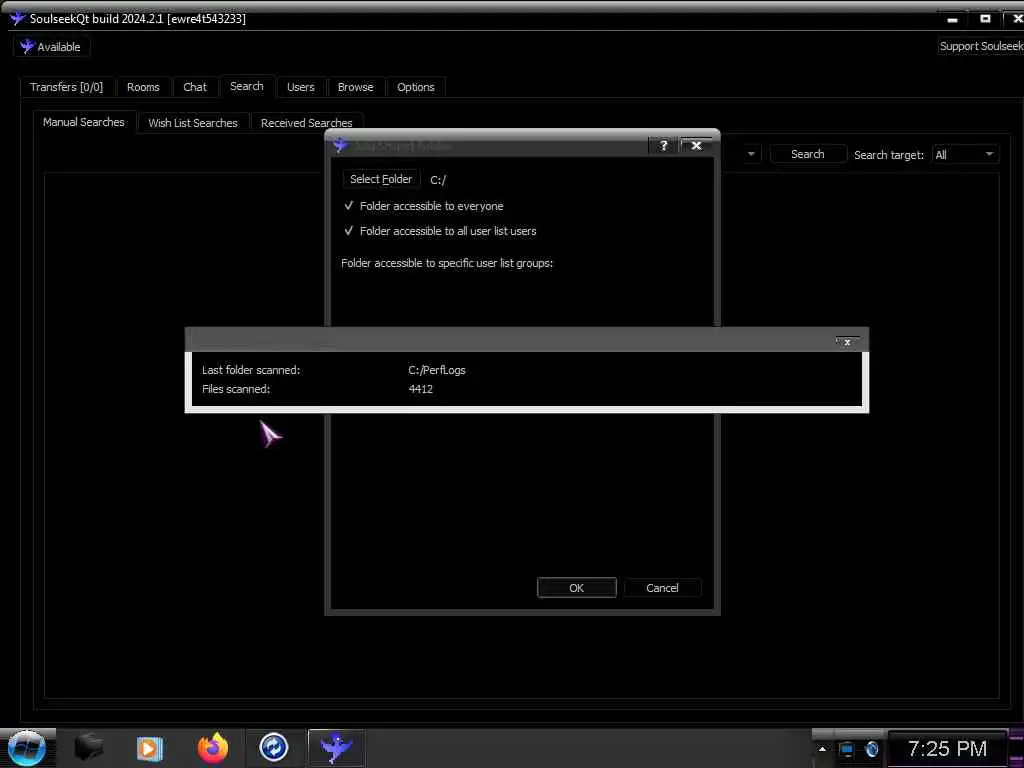Toggle Folder accessible to everyone checkbox
Viewport: 1024px width, 768px height.
coord(424,206)
